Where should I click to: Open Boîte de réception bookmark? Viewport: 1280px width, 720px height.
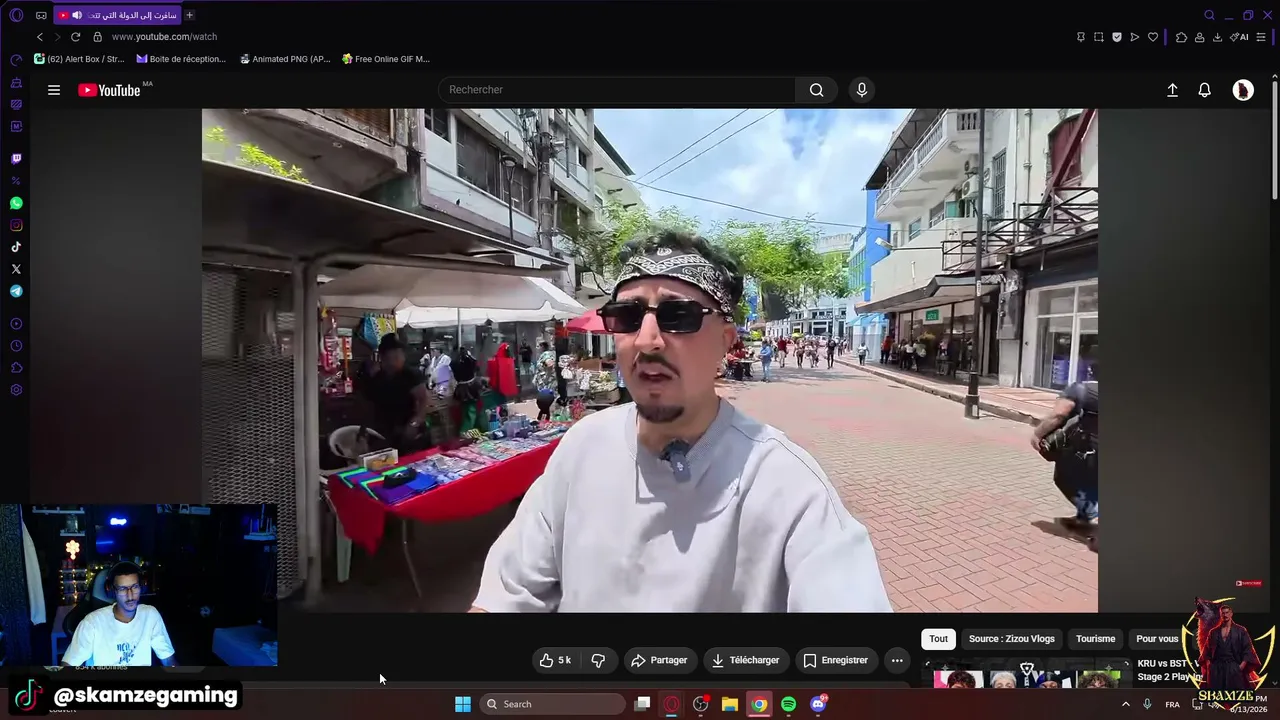click(181, 59)
